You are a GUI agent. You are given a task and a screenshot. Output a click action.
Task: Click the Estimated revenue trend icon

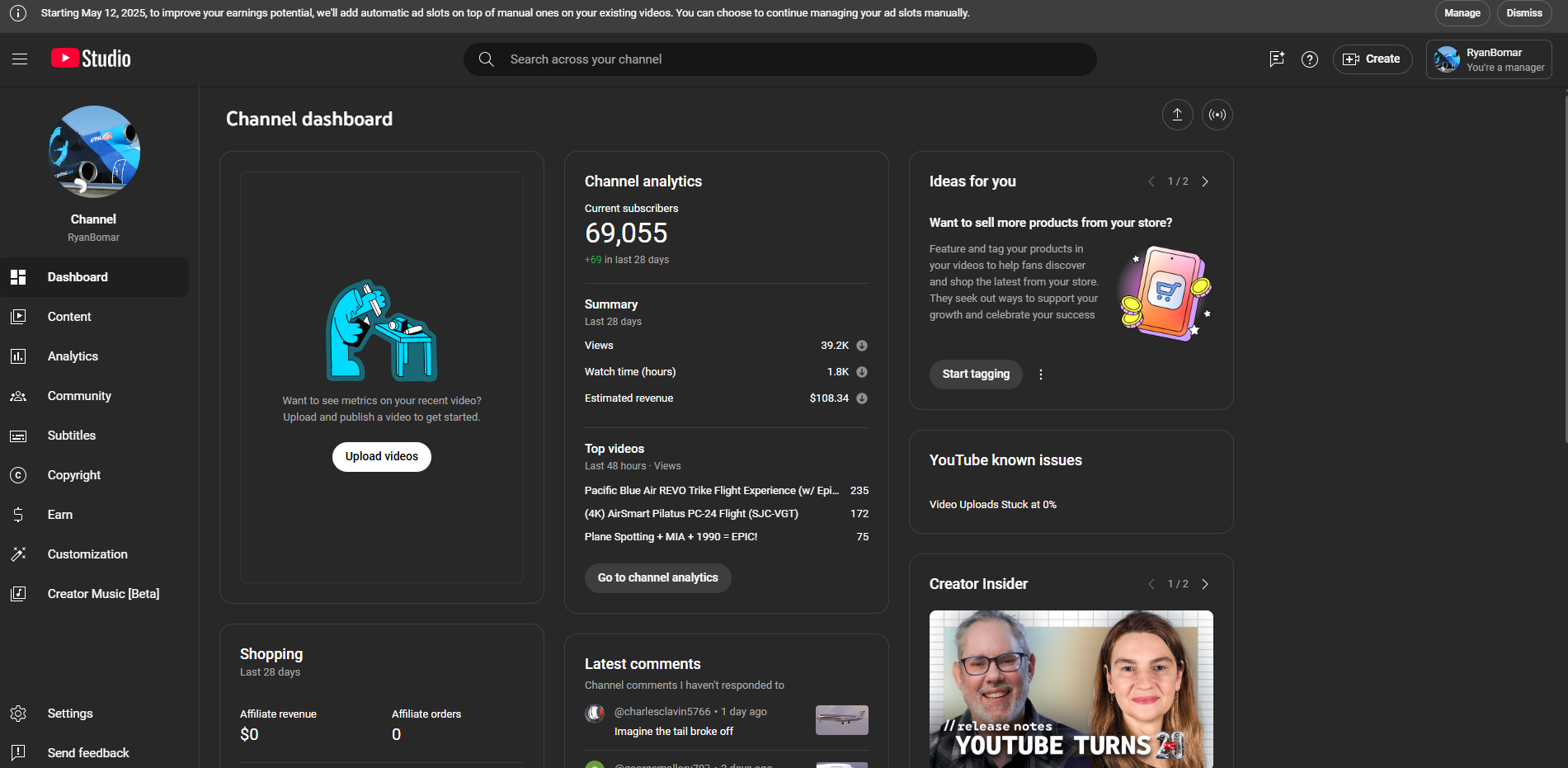point(862,398)
